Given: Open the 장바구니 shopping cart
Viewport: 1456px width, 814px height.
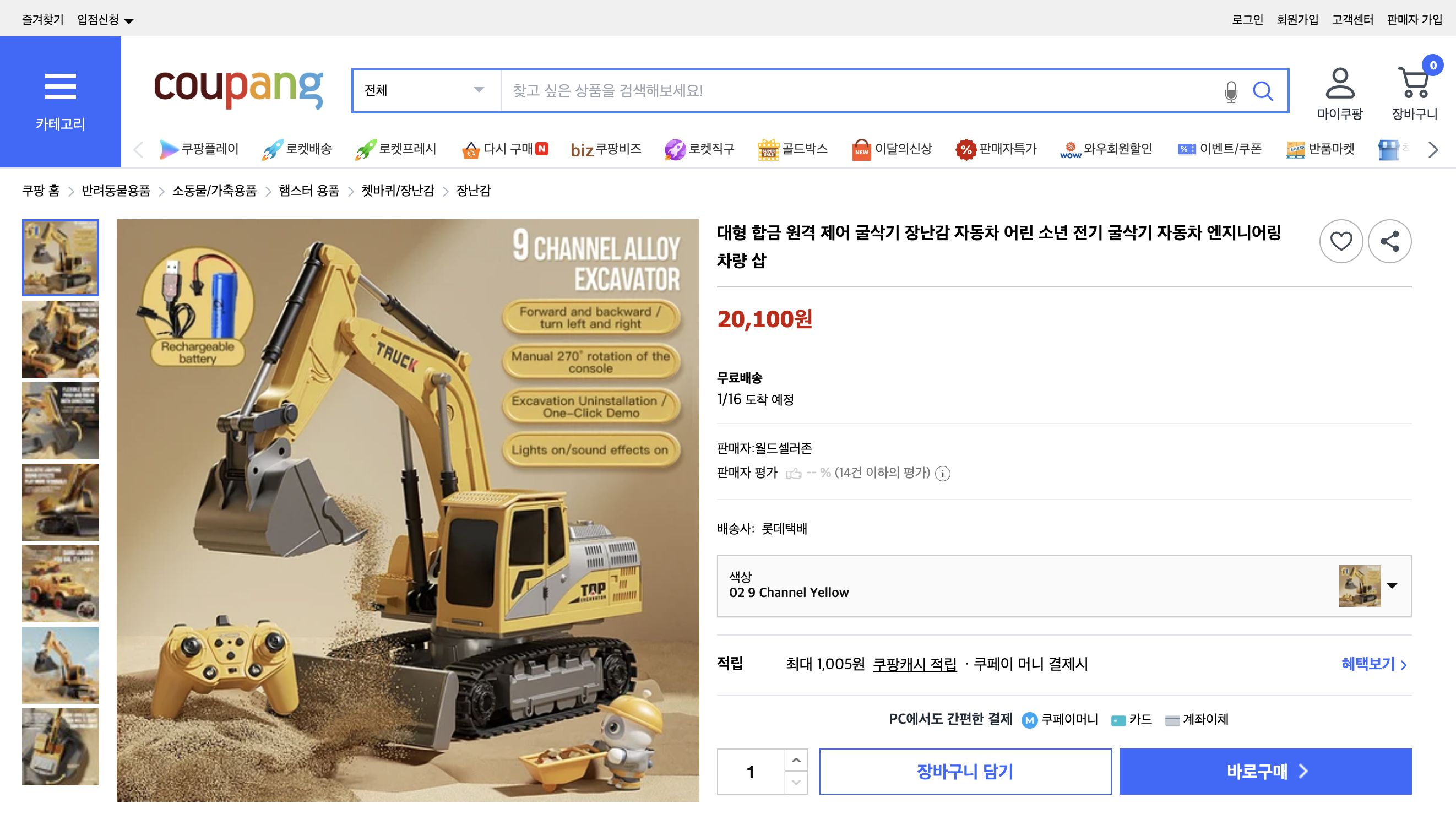Looking at the screenshot, I should tap(1414, 86).
